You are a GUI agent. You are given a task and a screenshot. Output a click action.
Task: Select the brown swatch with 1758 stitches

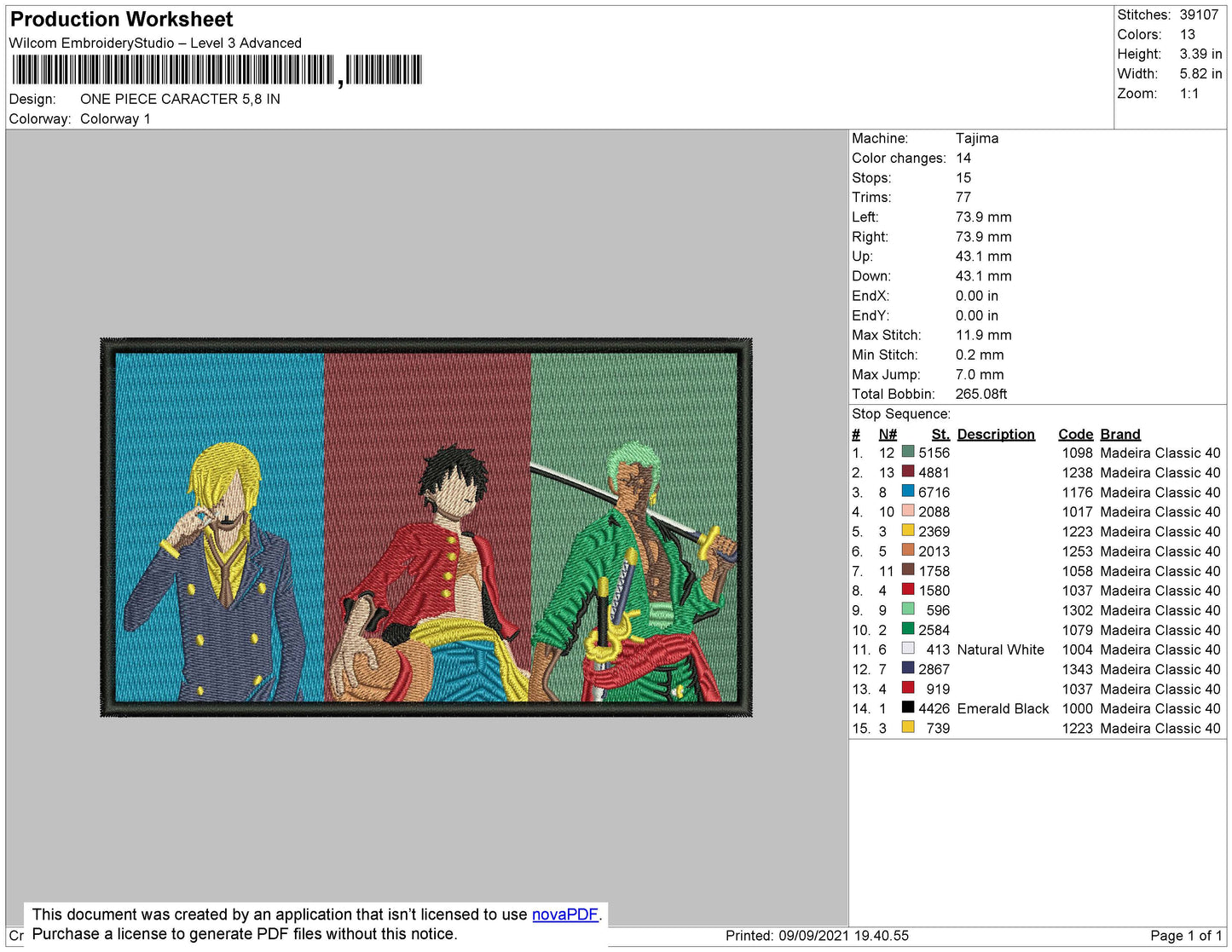(x=908, y=569)
